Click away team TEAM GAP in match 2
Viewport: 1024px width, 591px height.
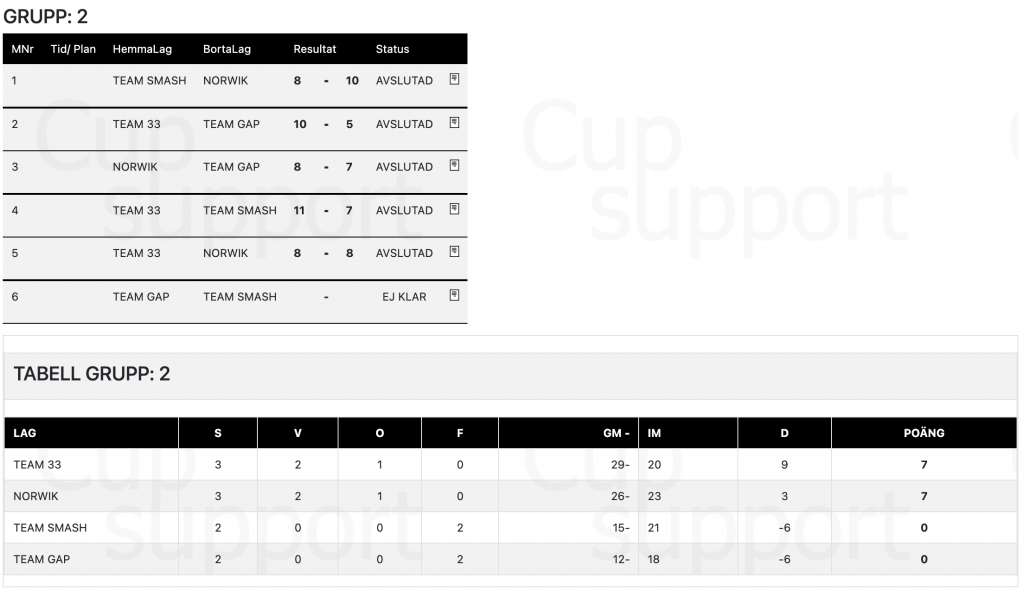[x=231, y=124]
